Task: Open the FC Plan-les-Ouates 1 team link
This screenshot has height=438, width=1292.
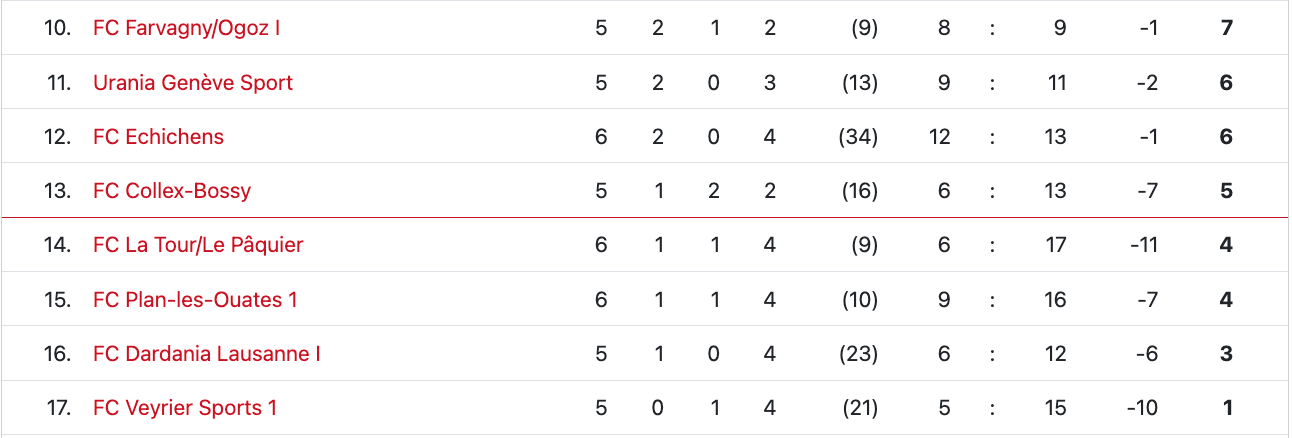Action: coord(195,300)
